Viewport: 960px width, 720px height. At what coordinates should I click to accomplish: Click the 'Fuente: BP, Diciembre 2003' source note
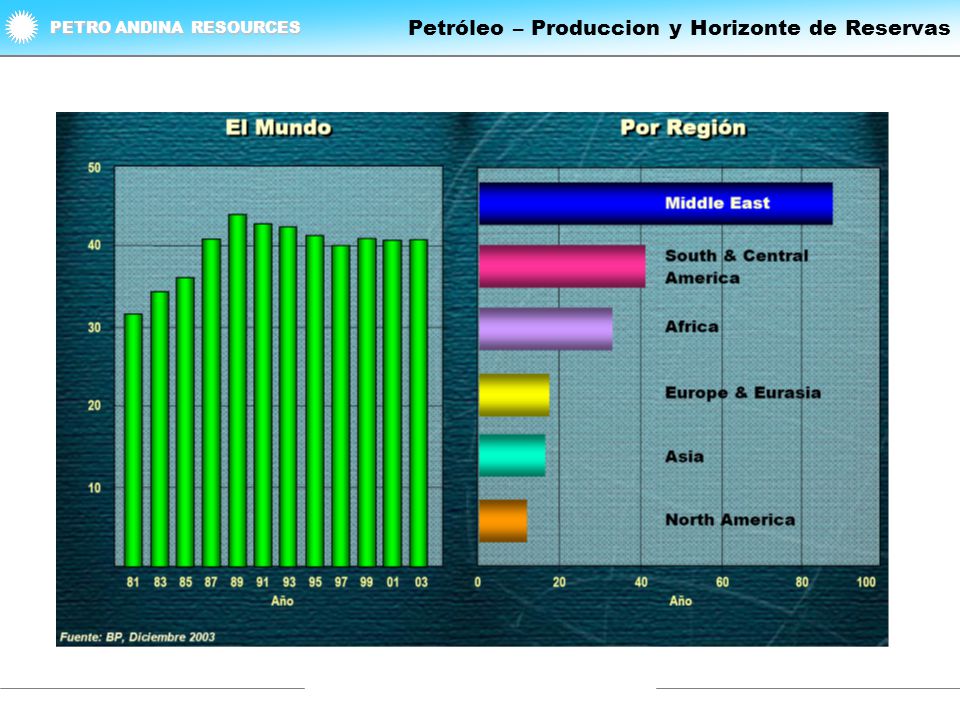point(138,637)
